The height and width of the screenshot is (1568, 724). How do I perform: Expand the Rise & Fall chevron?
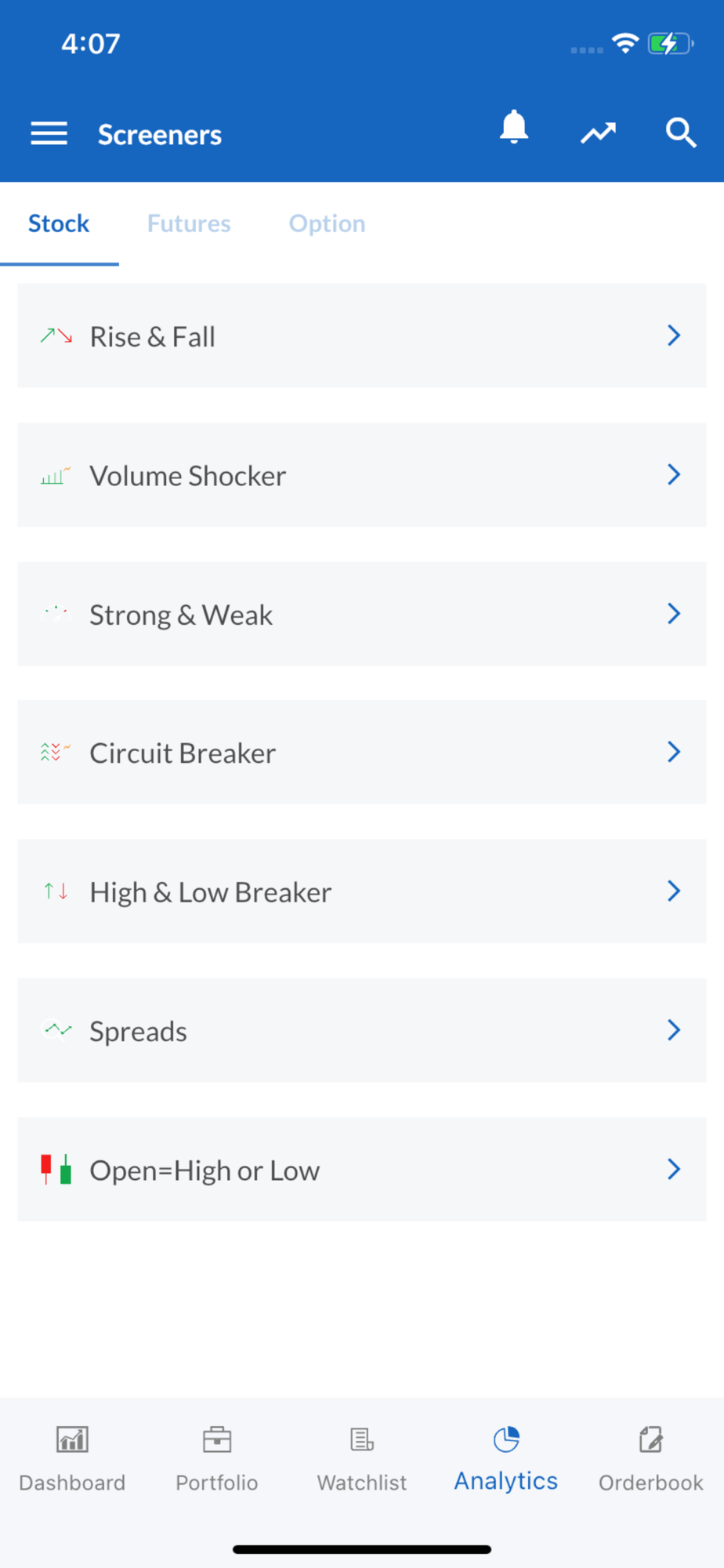pyautogui.click(x=674, y=336)
